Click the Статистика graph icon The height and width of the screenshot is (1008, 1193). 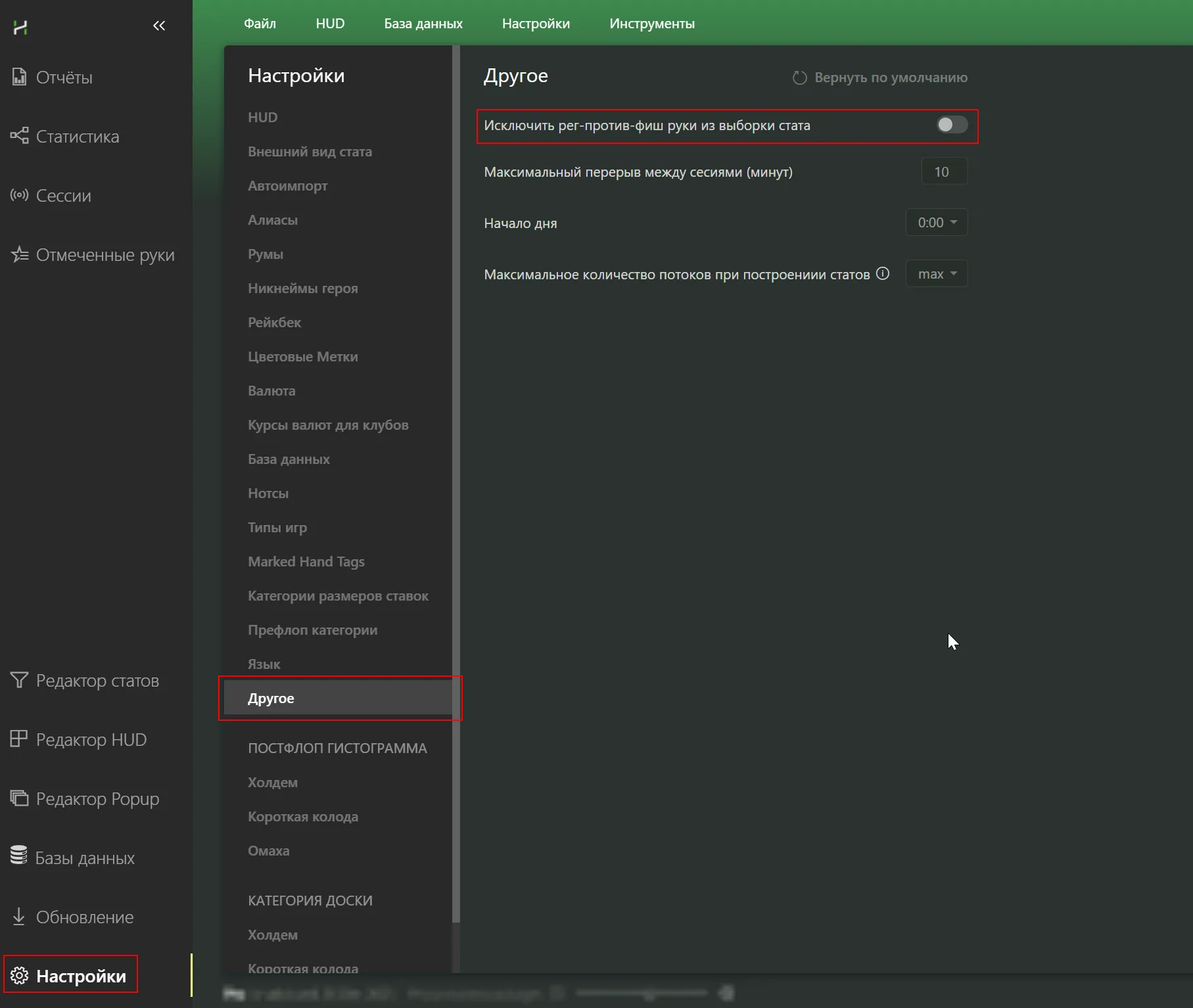click(x=19, y=136)
